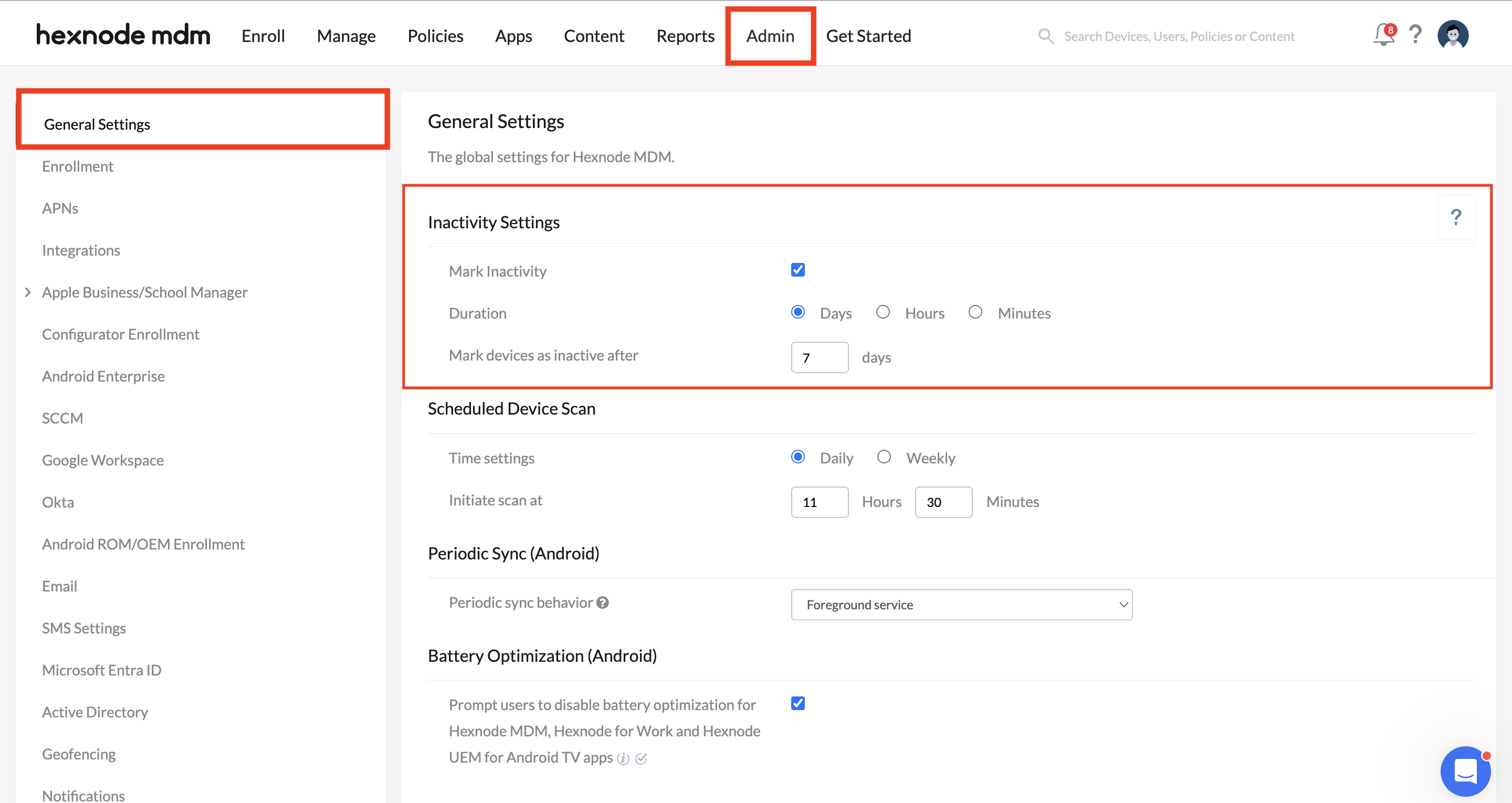The image size is (1512, 803).
Task: Open the user profile avatar
Action: click(x=1453, y=35)
